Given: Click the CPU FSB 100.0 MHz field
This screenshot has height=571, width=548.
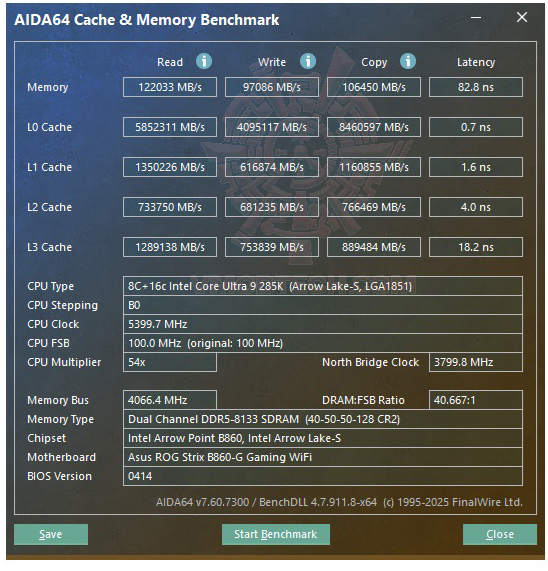Looking at the screenshot, I should point(323,343).
